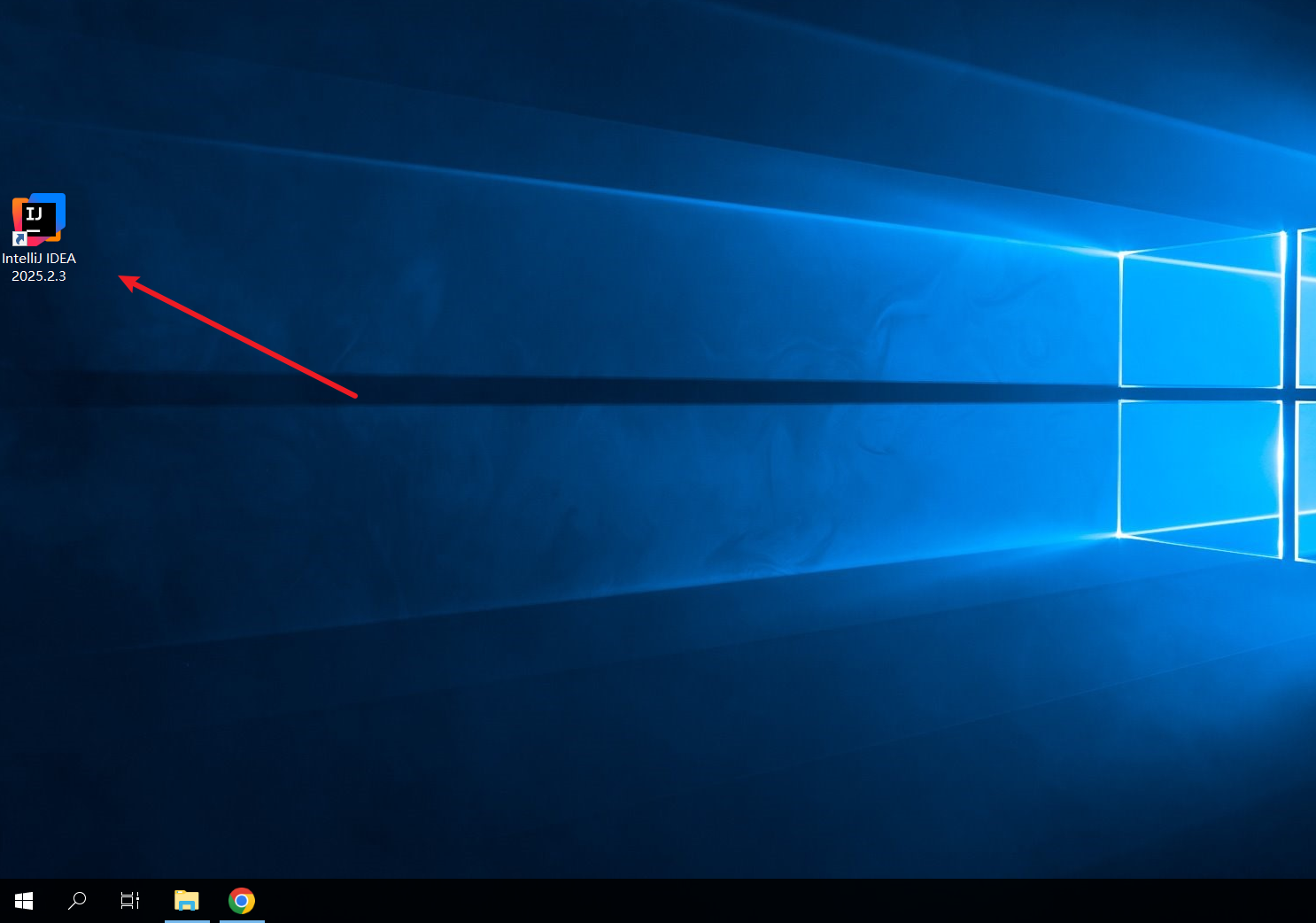This screenshot has height=923, width=1316.
Task: Click the Task View virtual desktops icon
Action: pyautogui.click(x=129, y=900)
